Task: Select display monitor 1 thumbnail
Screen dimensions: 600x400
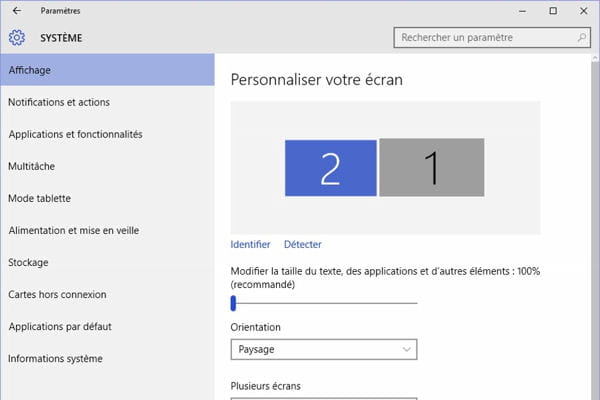Action: [432, 168]
